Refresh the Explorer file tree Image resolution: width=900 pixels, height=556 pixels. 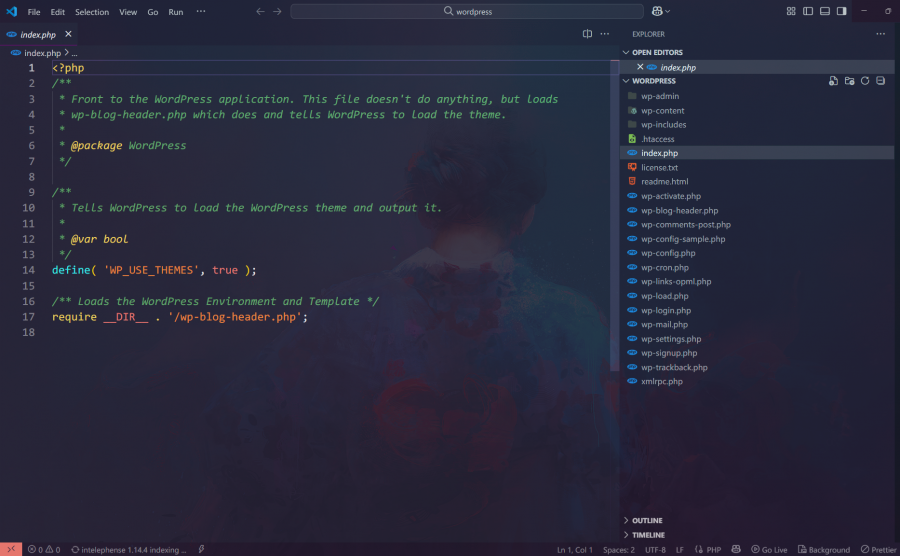pyautogui.click(x=865, y=81)
